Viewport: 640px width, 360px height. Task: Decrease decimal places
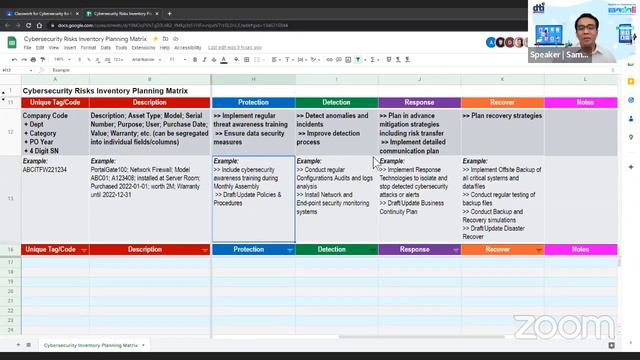pos(98,60)
